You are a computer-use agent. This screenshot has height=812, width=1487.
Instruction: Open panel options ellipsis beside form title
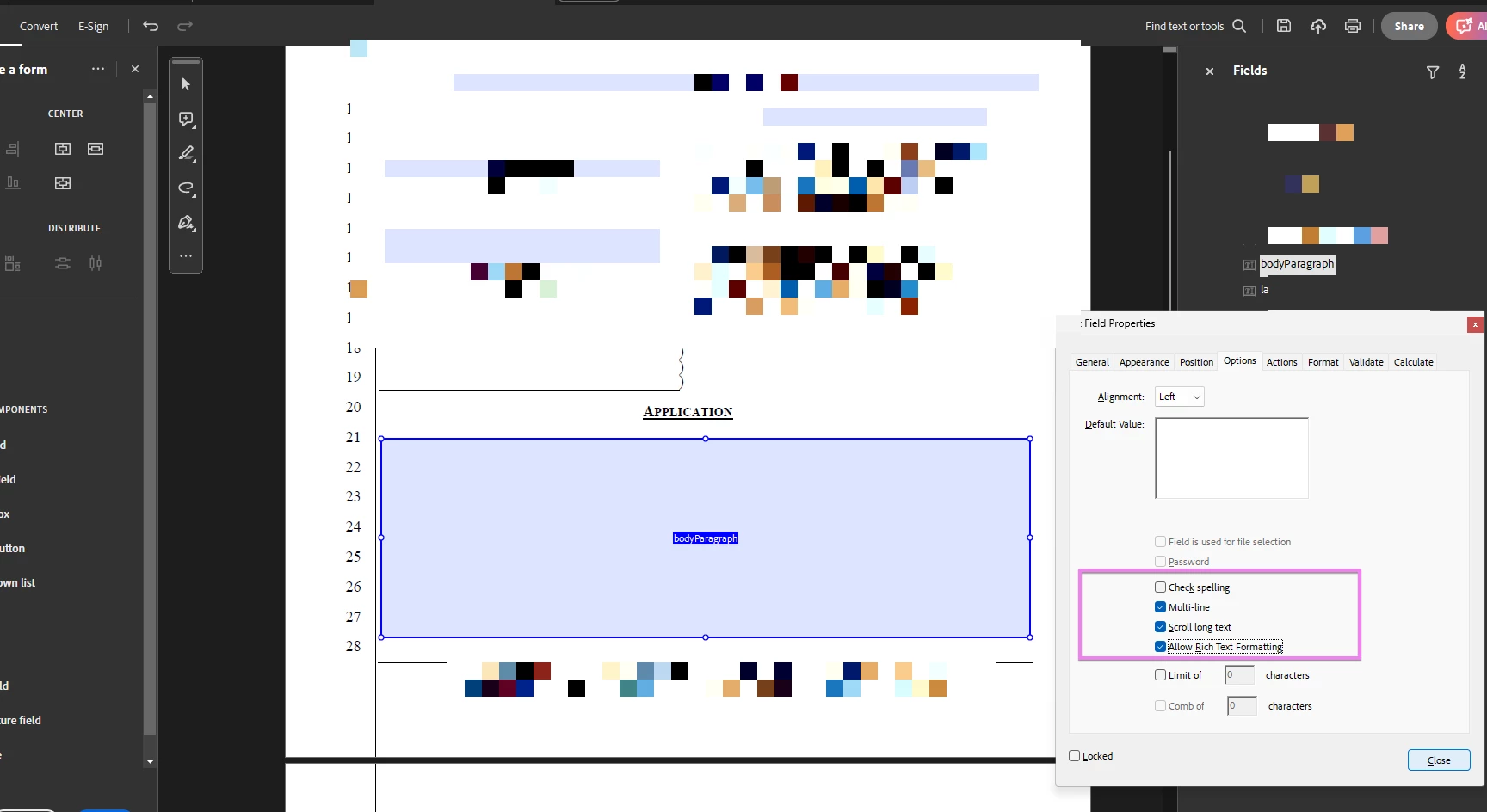click(98, 69)
